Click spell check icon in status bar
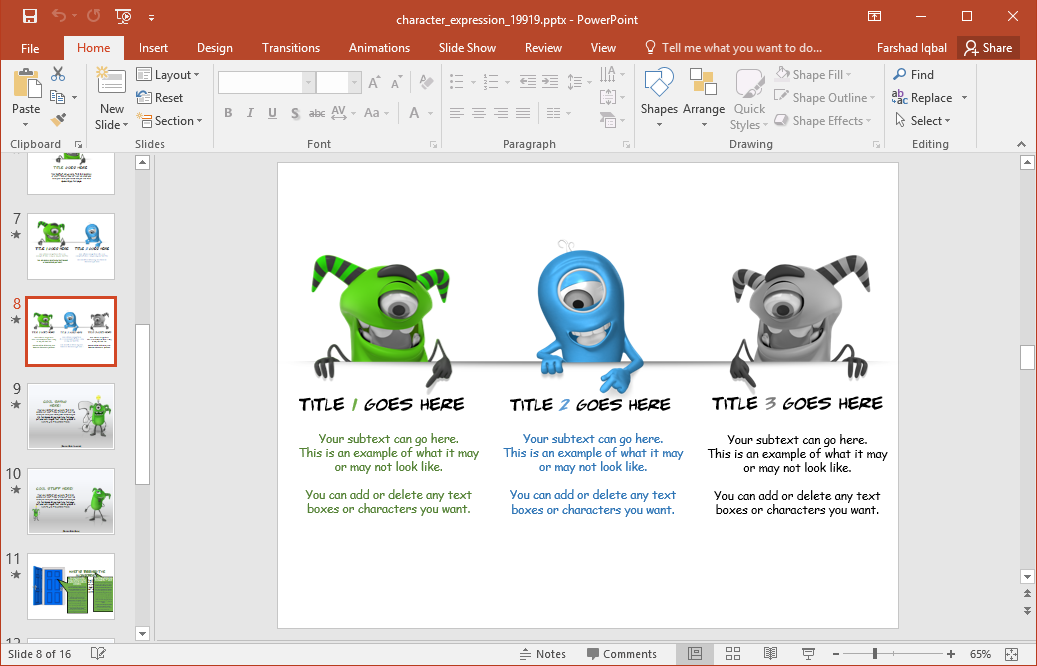The width and height of the screenshot is (1037, 666). click(98, 653)
